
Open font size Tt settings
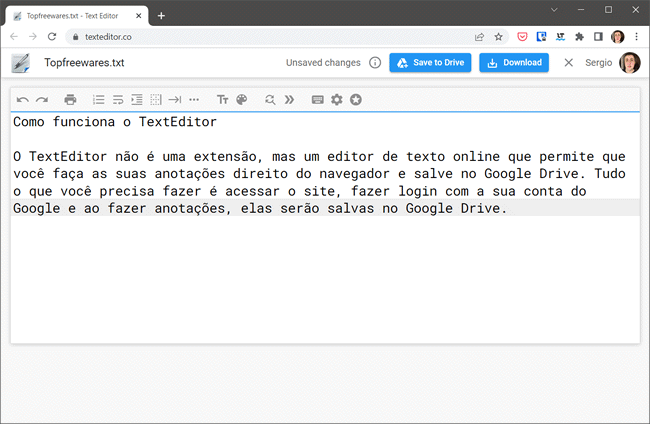coord(223,100)
